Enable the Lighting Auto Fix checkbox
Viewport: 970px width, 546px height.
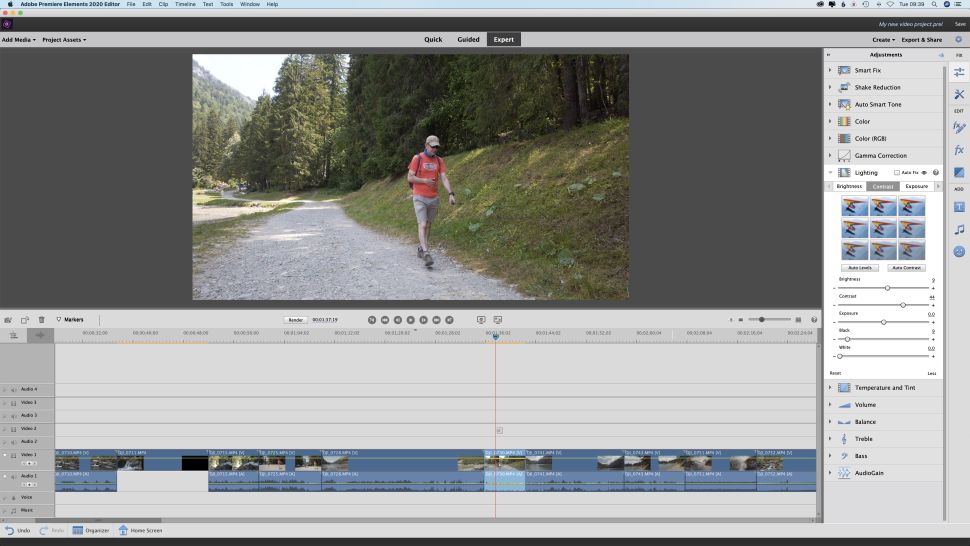point(896,173)
